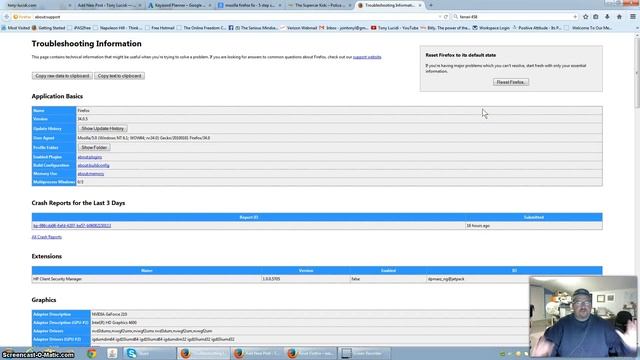Switch to Troubleshooting Firefox taskbar window

point(202,353)
